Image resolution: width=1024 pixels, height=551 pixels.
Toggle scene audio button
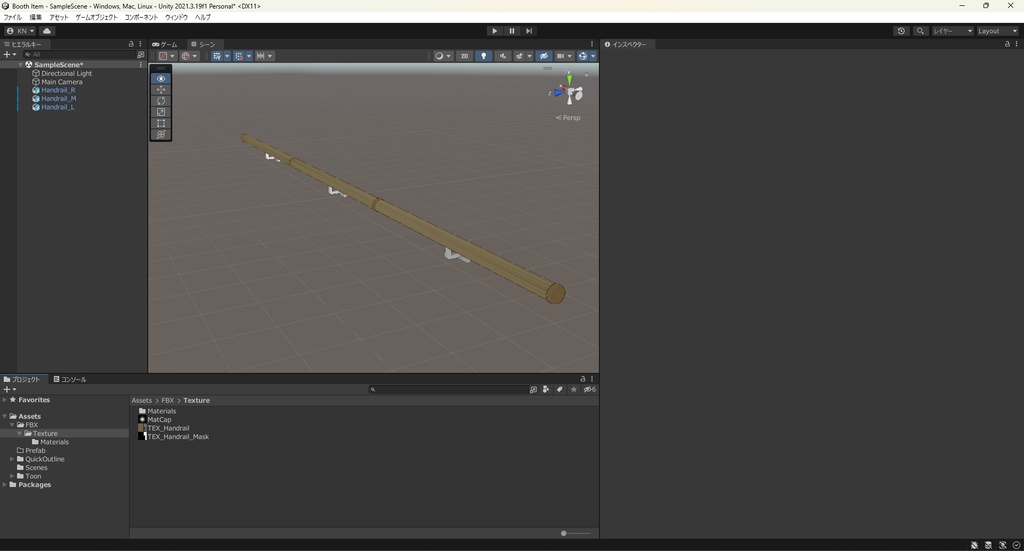502,56
